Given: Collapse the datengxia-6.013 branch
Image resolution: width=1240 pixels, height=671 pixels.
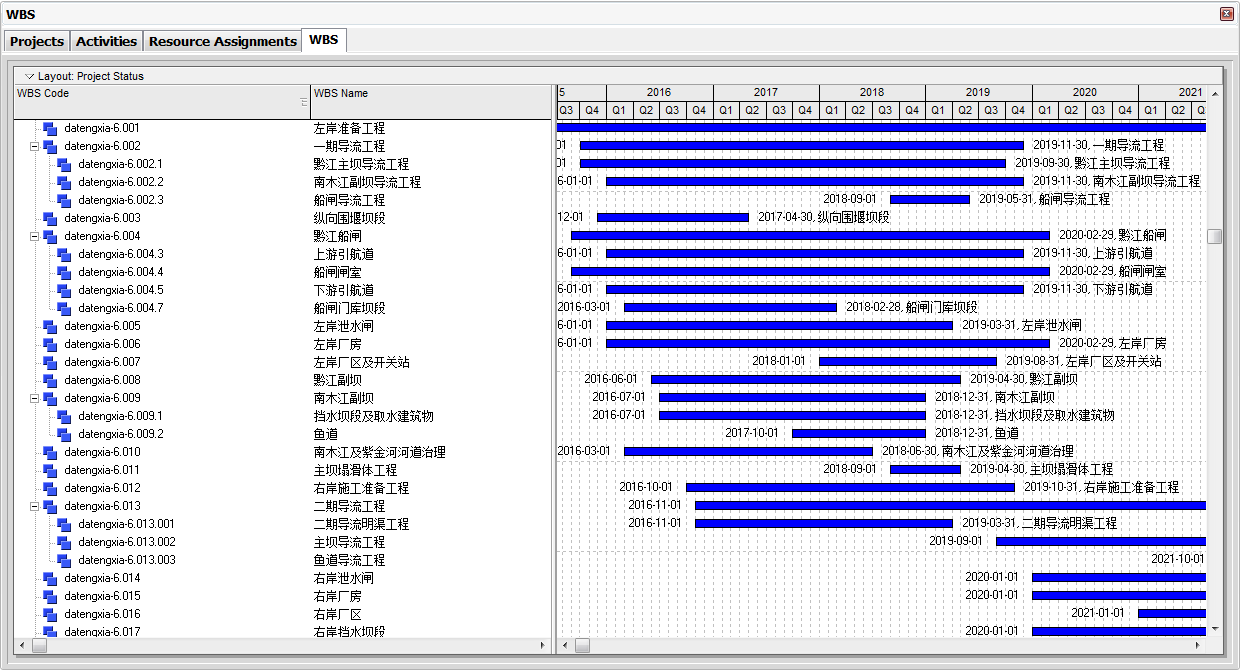Looking at the screenshot, I should pyautogui.click(x=34, y=506).
